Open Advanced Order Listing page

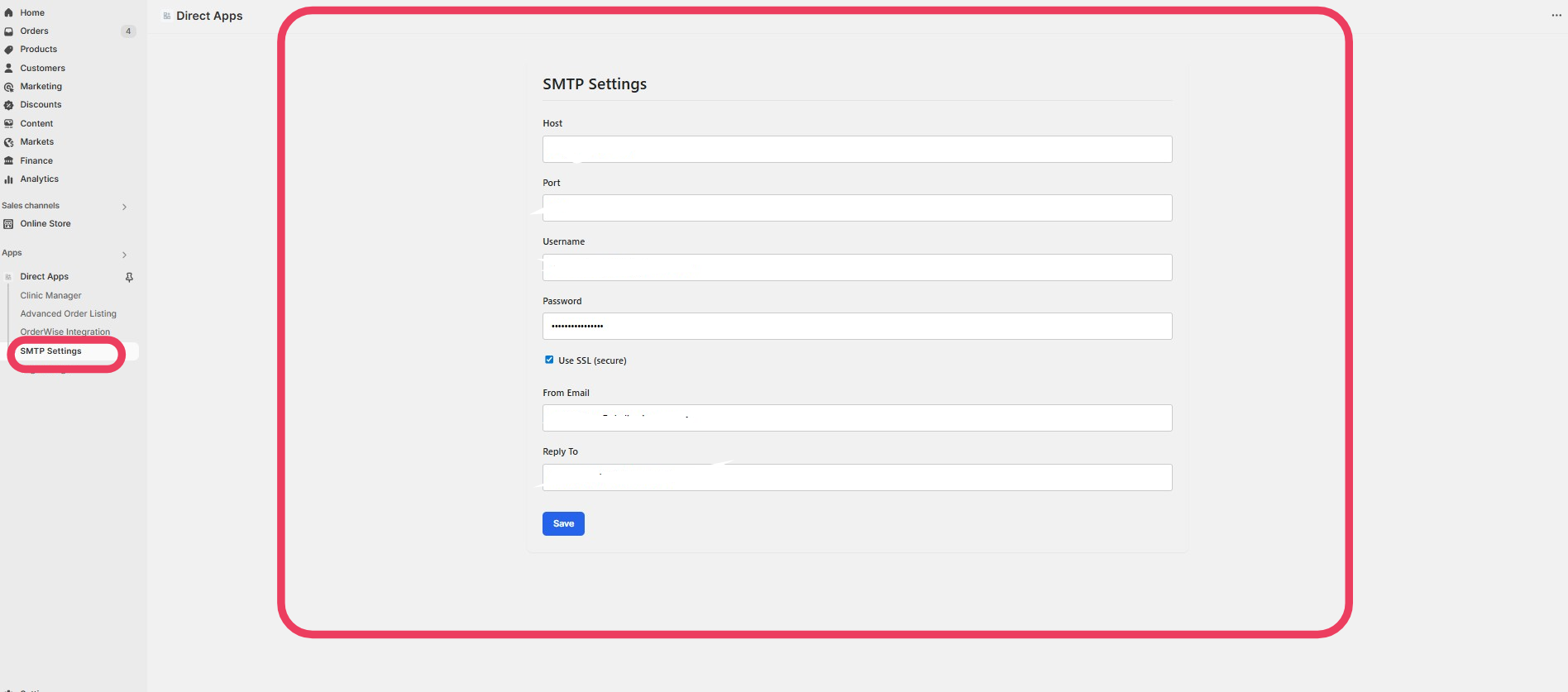click(68, 314)
